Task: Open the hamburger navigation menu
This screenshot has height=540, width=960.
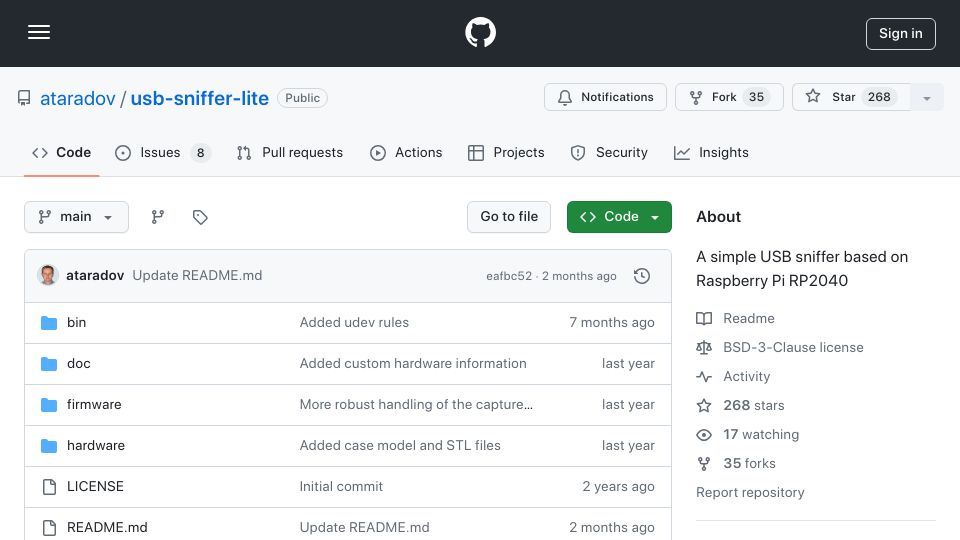Action: pyautogui.click(x=39, y=32)
